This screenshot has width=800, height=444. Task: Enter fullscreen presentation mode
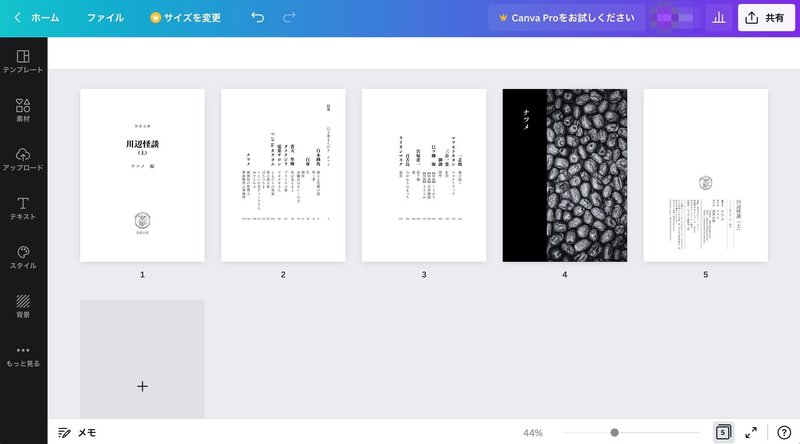pos(751,433)
